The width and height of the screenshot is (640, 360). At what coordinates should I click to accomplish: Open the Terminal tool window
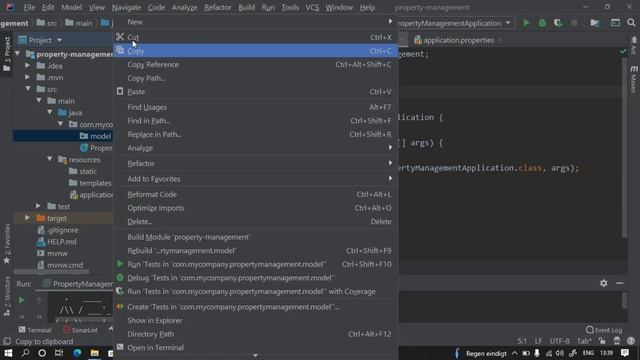[35, 330]
